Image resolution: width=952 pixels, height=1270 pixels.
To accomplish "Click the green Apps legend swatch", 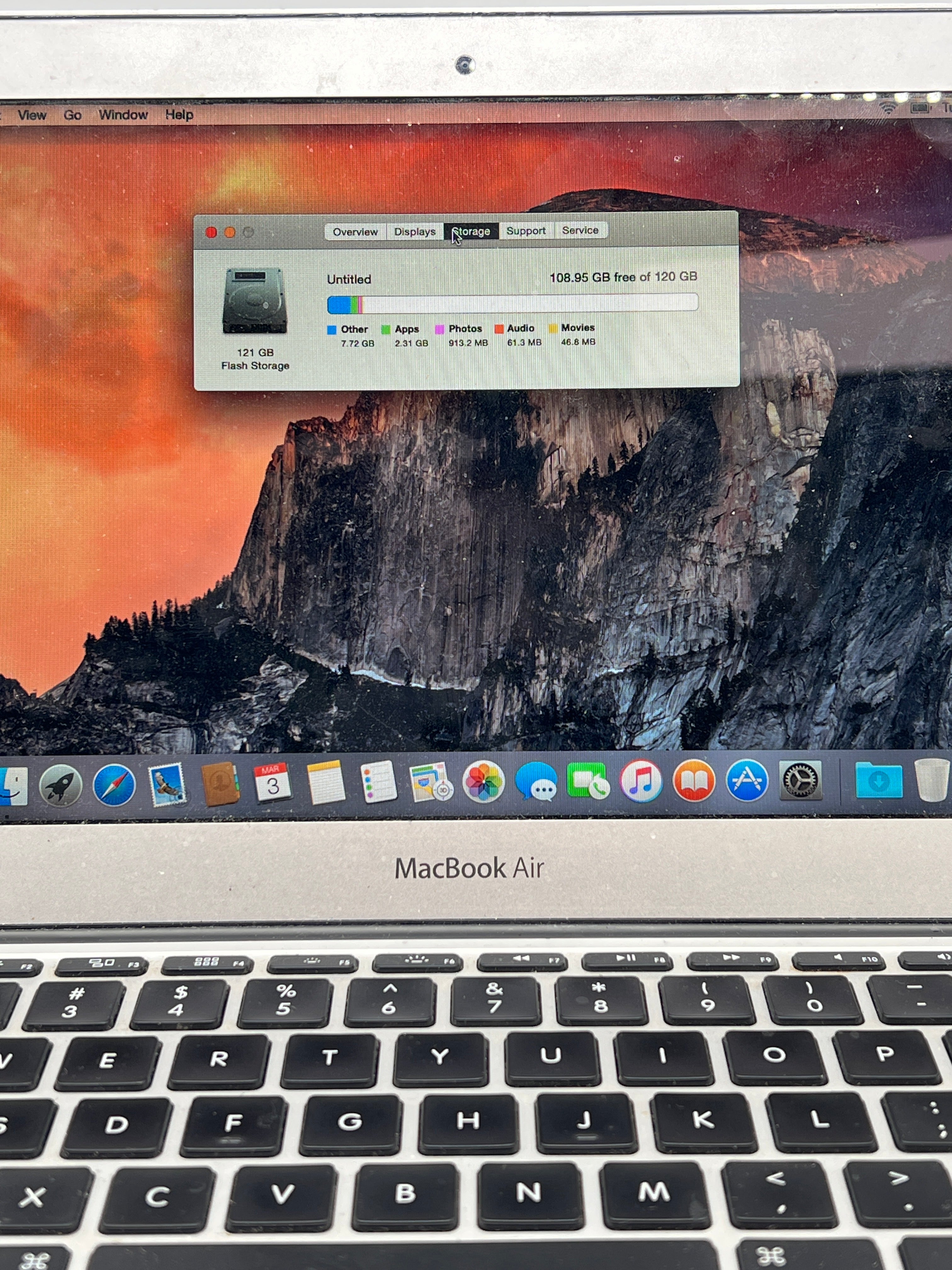I will click(386, 329).
